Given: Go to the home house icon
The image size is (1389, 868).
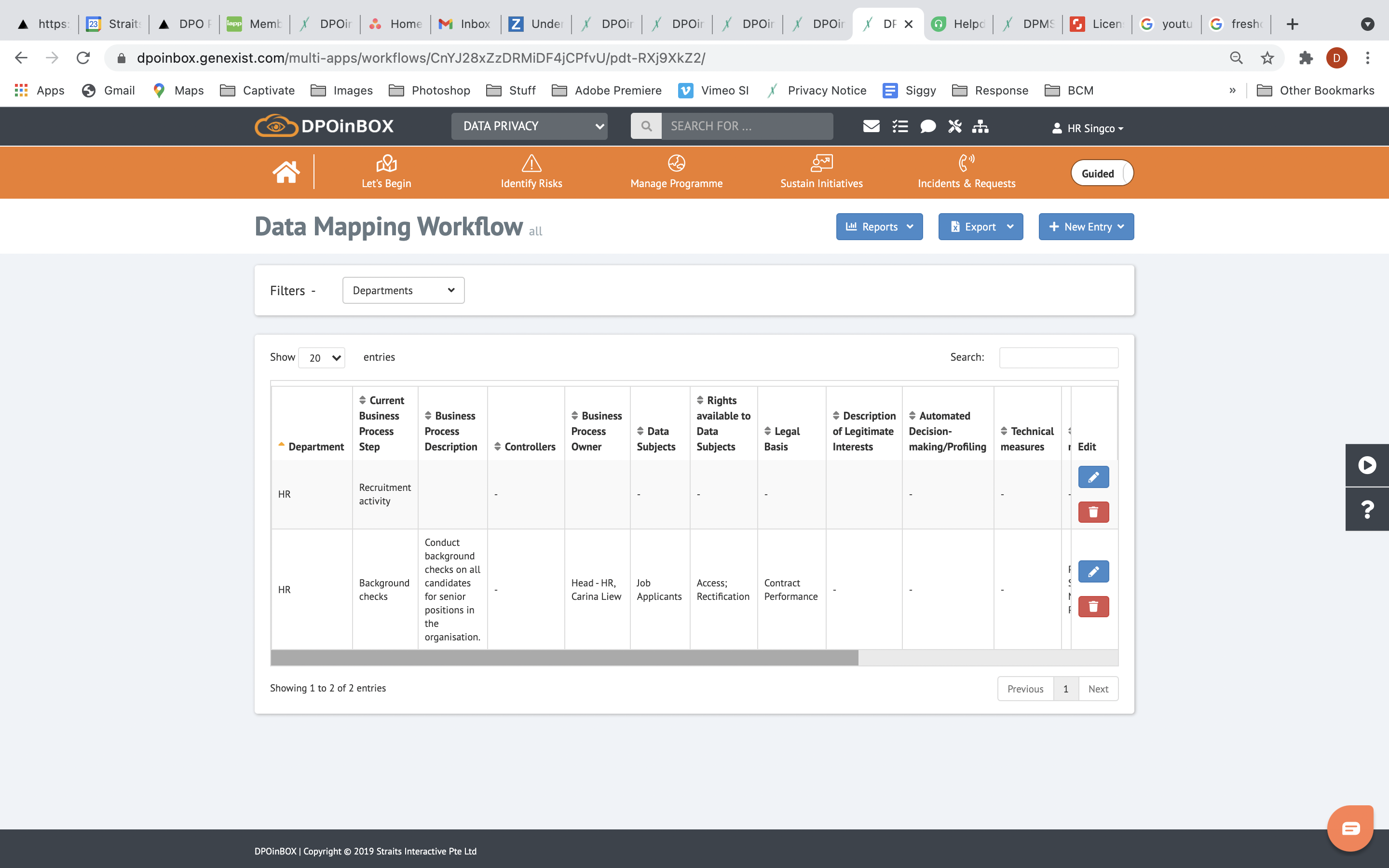Looking at the screenshot, I should 286,172.
